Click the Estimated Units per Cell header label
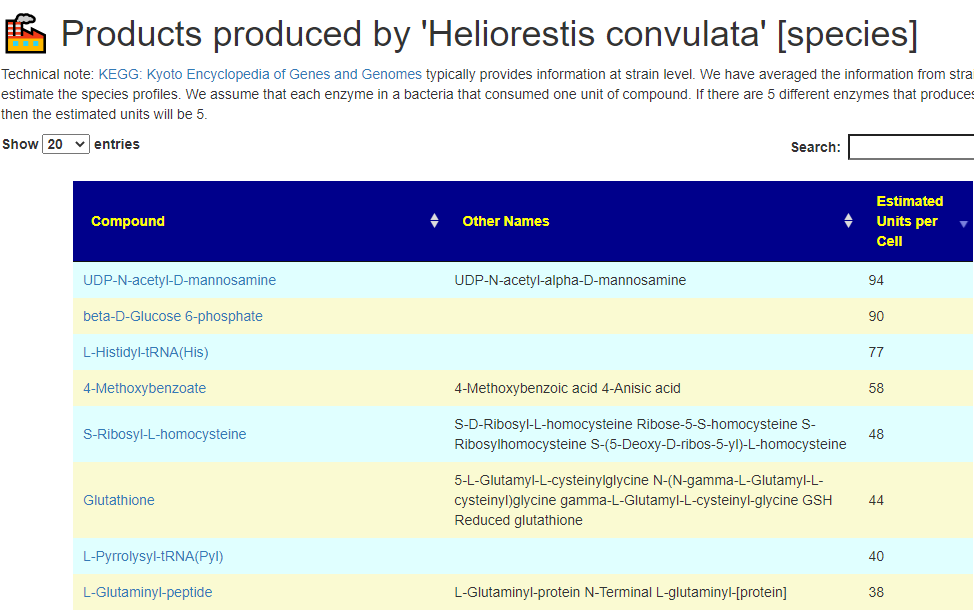Viewport: 974px width, 610px height. 909,221
